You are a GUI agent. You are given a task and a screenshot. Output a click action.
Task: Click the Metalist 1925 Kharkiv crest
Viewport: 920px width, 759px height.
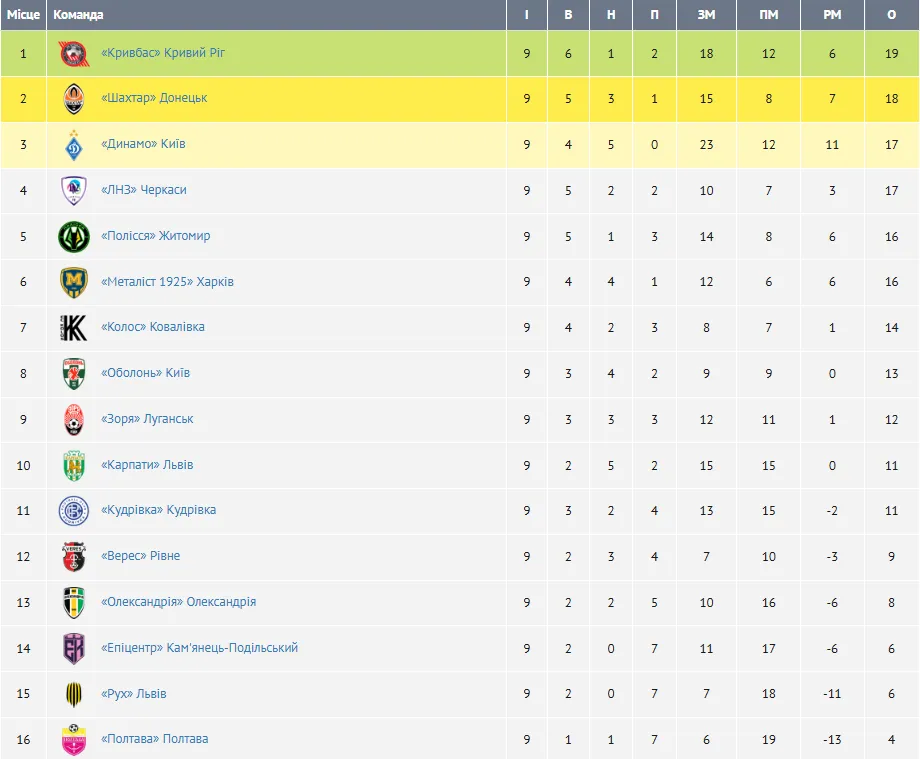74,282
